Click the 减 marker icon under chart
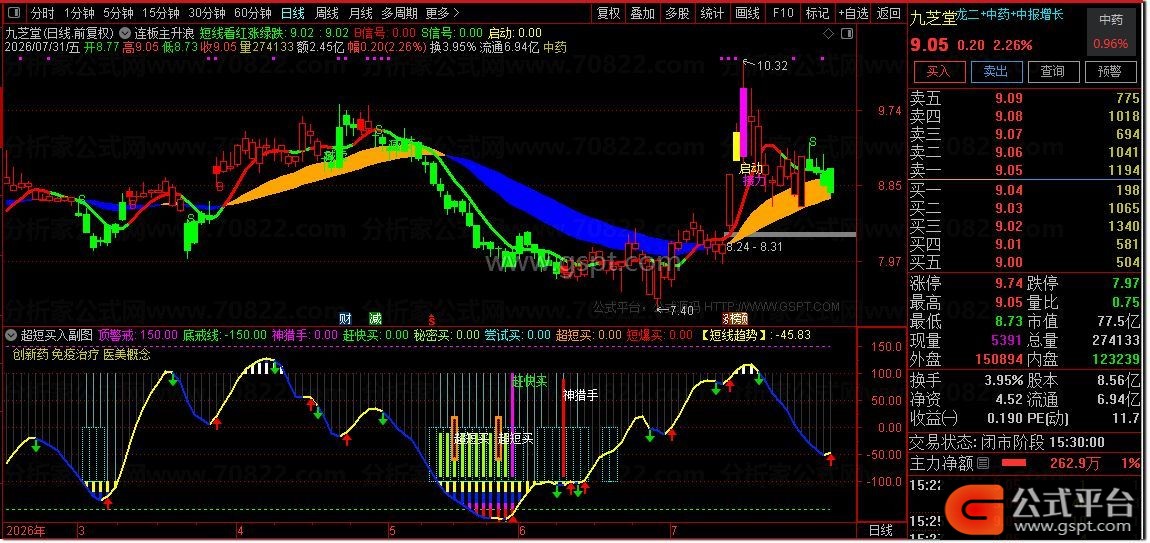This screenshot has height=543, width=1150. [375, 319]
